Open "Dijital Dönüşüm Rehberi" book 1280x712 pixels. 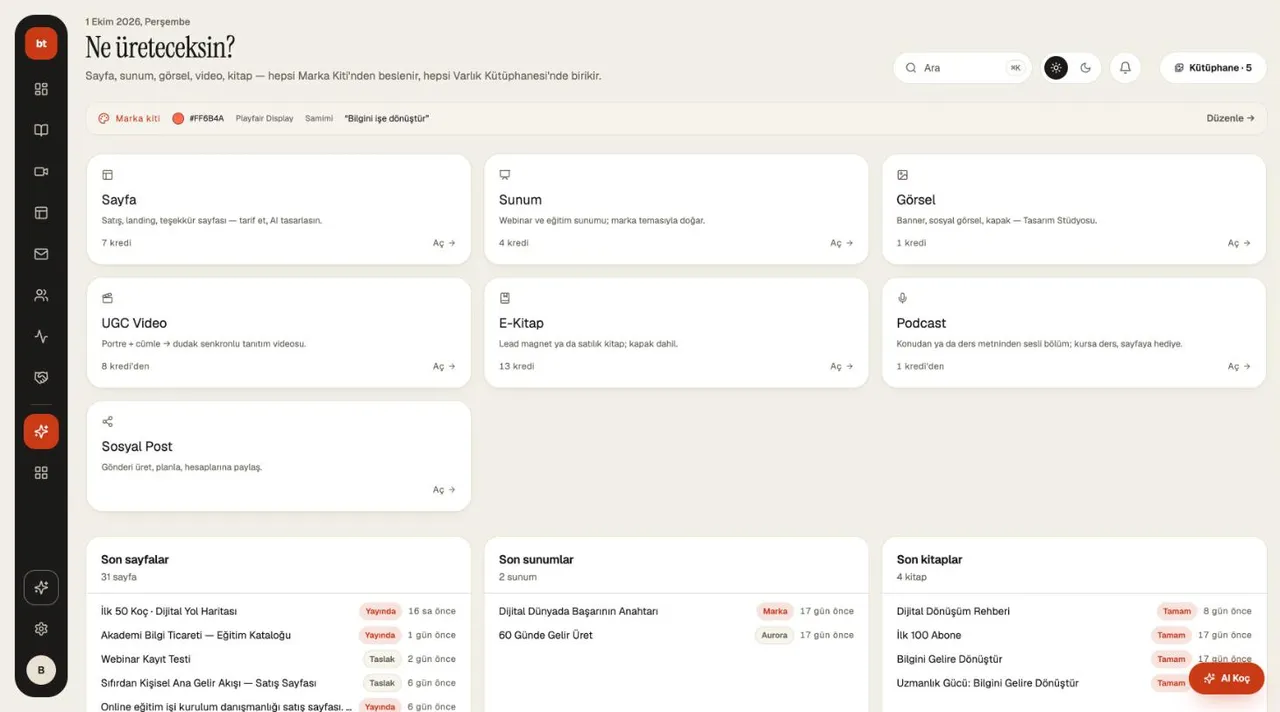point(1074,611)
